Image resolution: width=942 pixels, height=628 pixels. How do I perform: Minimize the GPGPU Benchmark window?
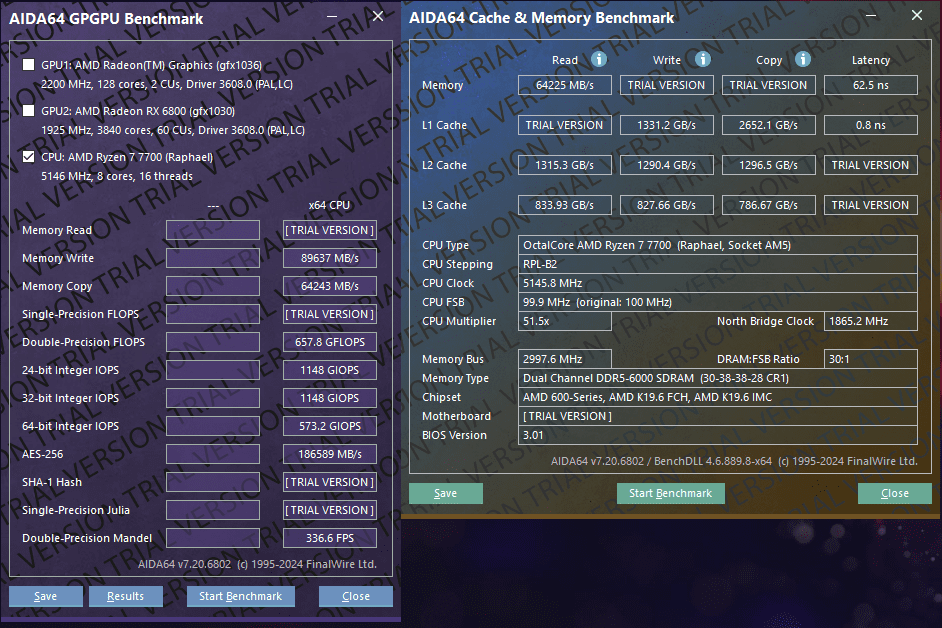pyautogui.click(x=332, y=17)
